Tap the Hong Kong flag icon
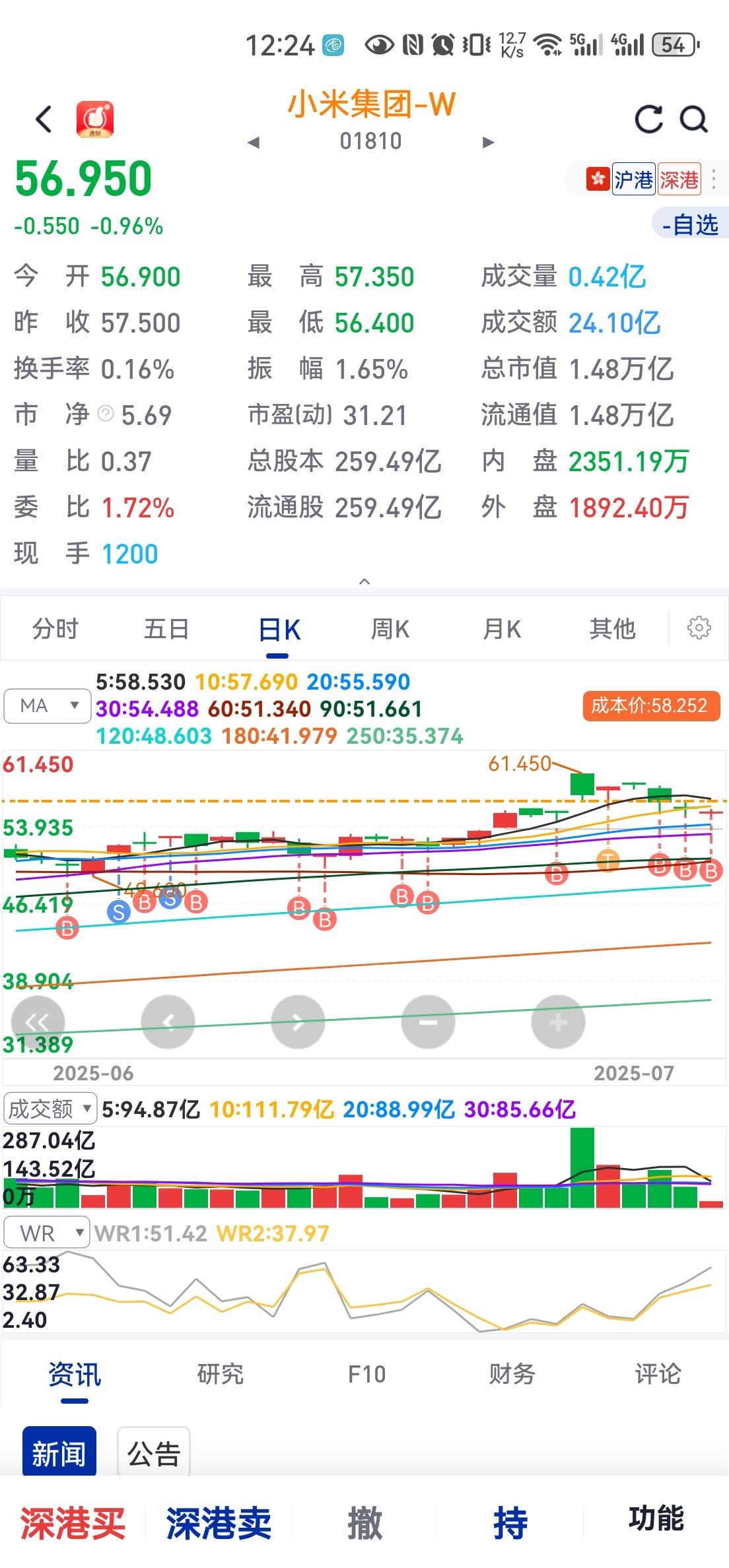The height and width of the screenshot is (1568, 729). tap(598, 179)
